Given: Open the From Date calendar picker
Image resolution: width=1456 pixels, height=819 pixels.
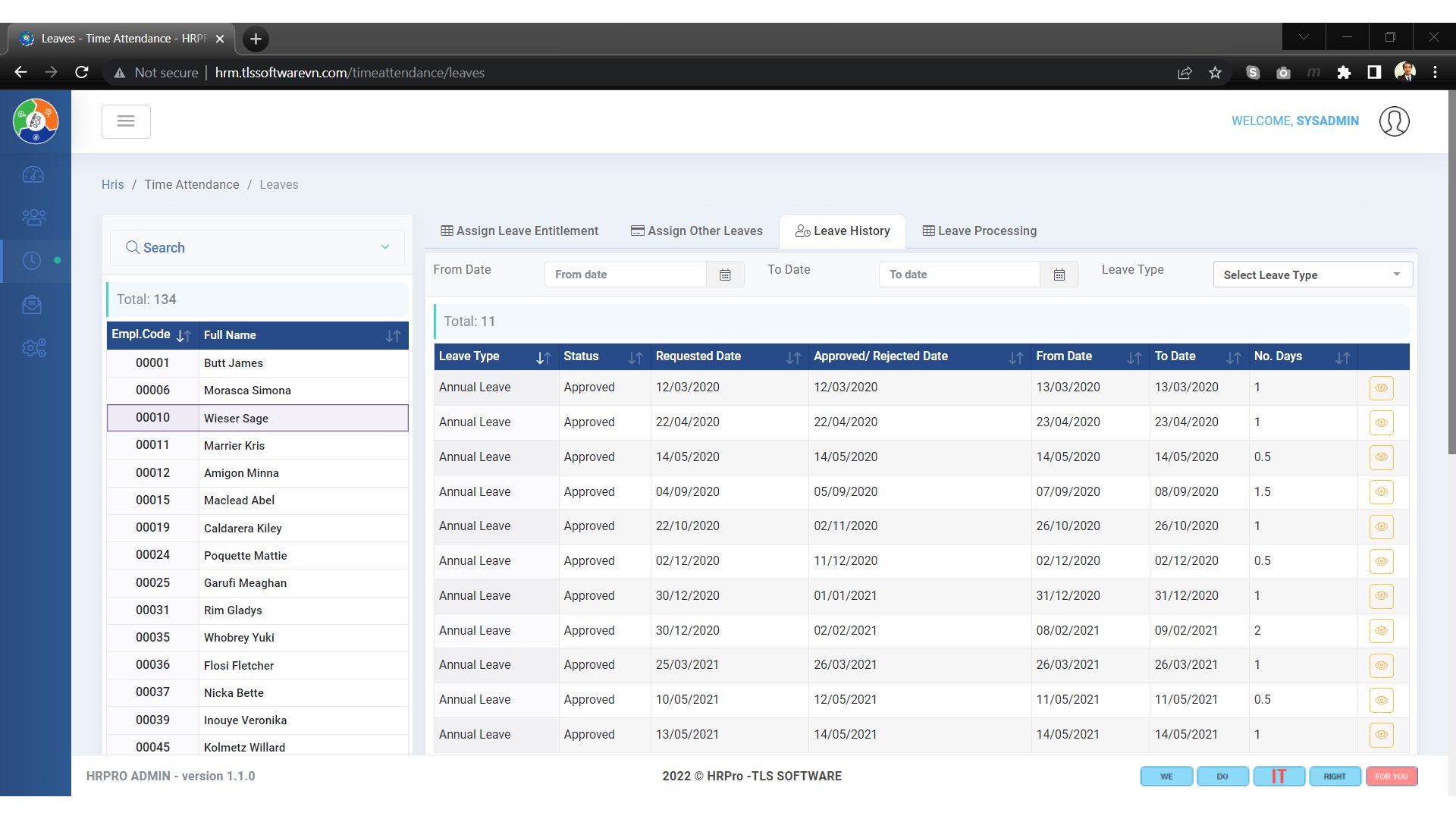Looking at the screenshot, I should (725, 275).
